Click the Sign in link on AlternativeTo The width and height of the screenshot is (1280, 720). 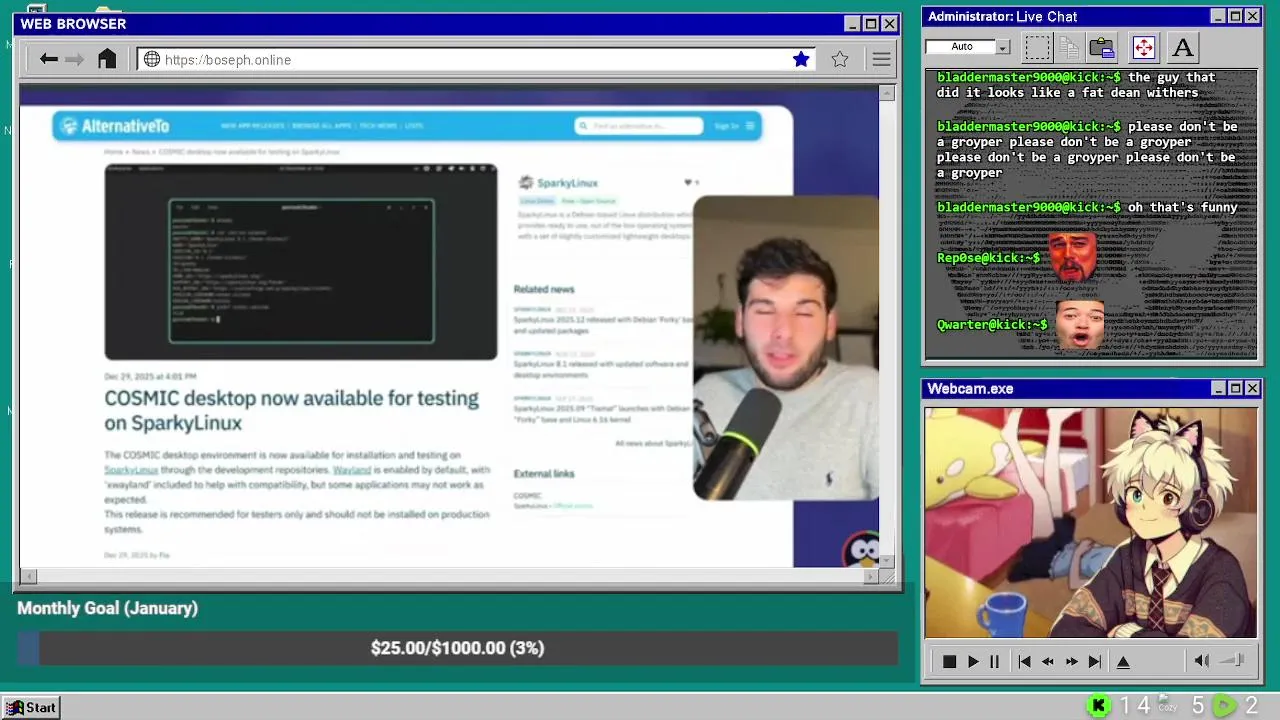pos(727,126)
